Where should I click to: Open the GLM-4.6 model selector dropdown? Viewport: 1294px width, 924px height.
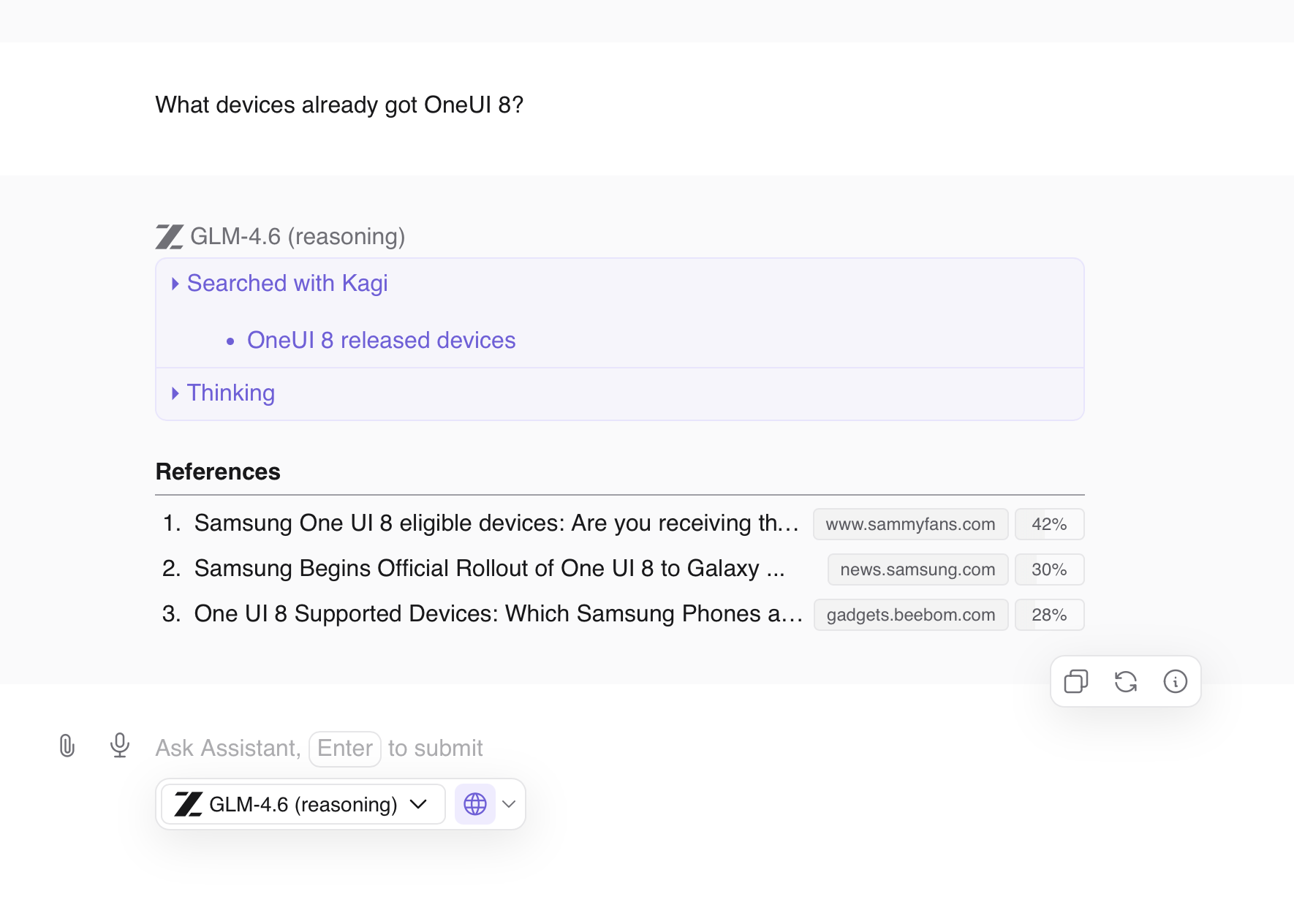point(303,804)
